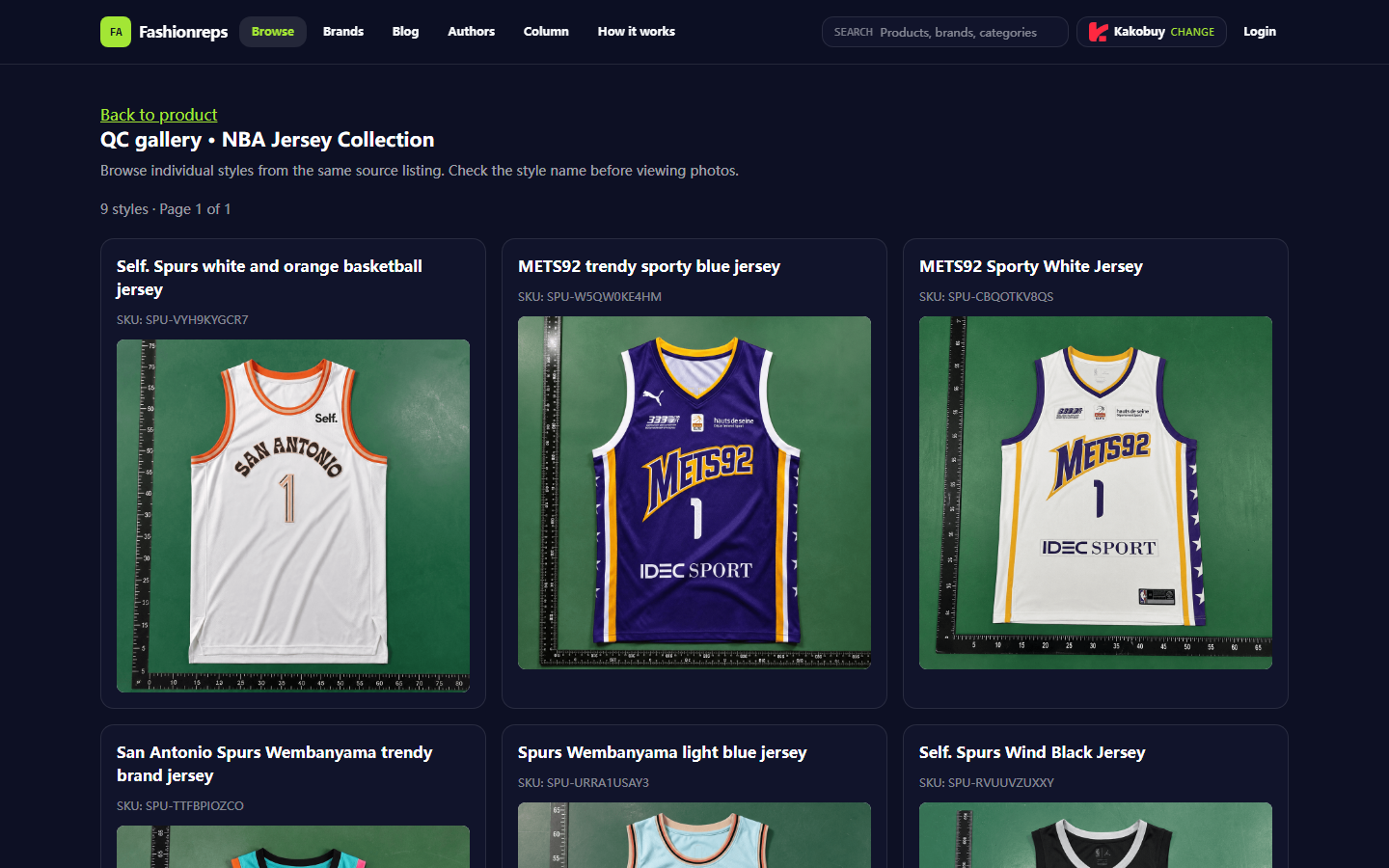Open METS92 trendy sporty blue jersey title
This screenshot has height=868, width=1389.
pyautogui.click(x=649, y=266)
